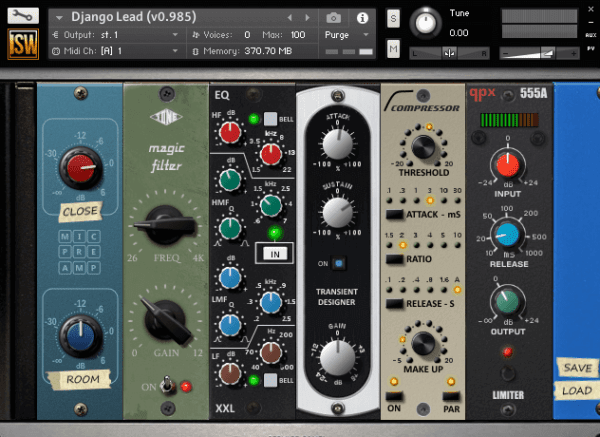The width and height of the screenshot is (600, 437).
Task: Open the wrench edit mode icon
Action: click(23, 15)
